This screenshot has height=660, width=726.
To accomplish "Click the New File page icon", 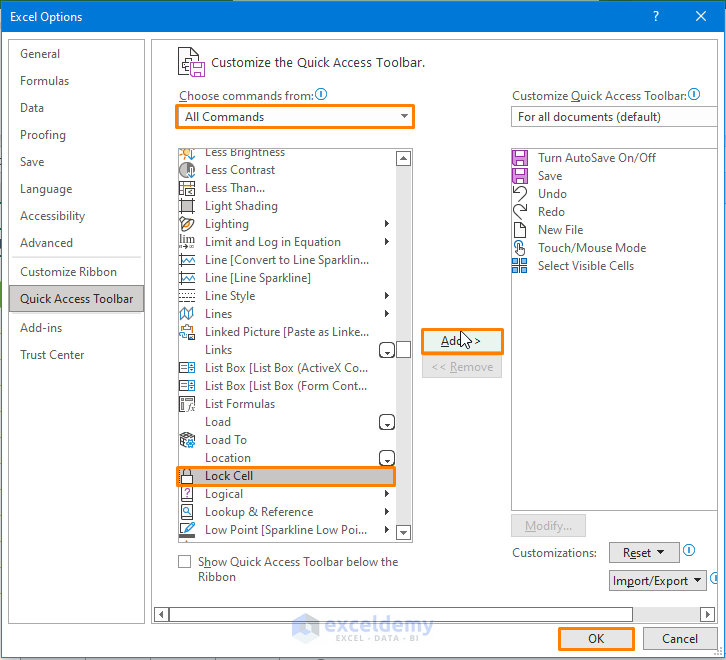I will click(x=519, y=230).
